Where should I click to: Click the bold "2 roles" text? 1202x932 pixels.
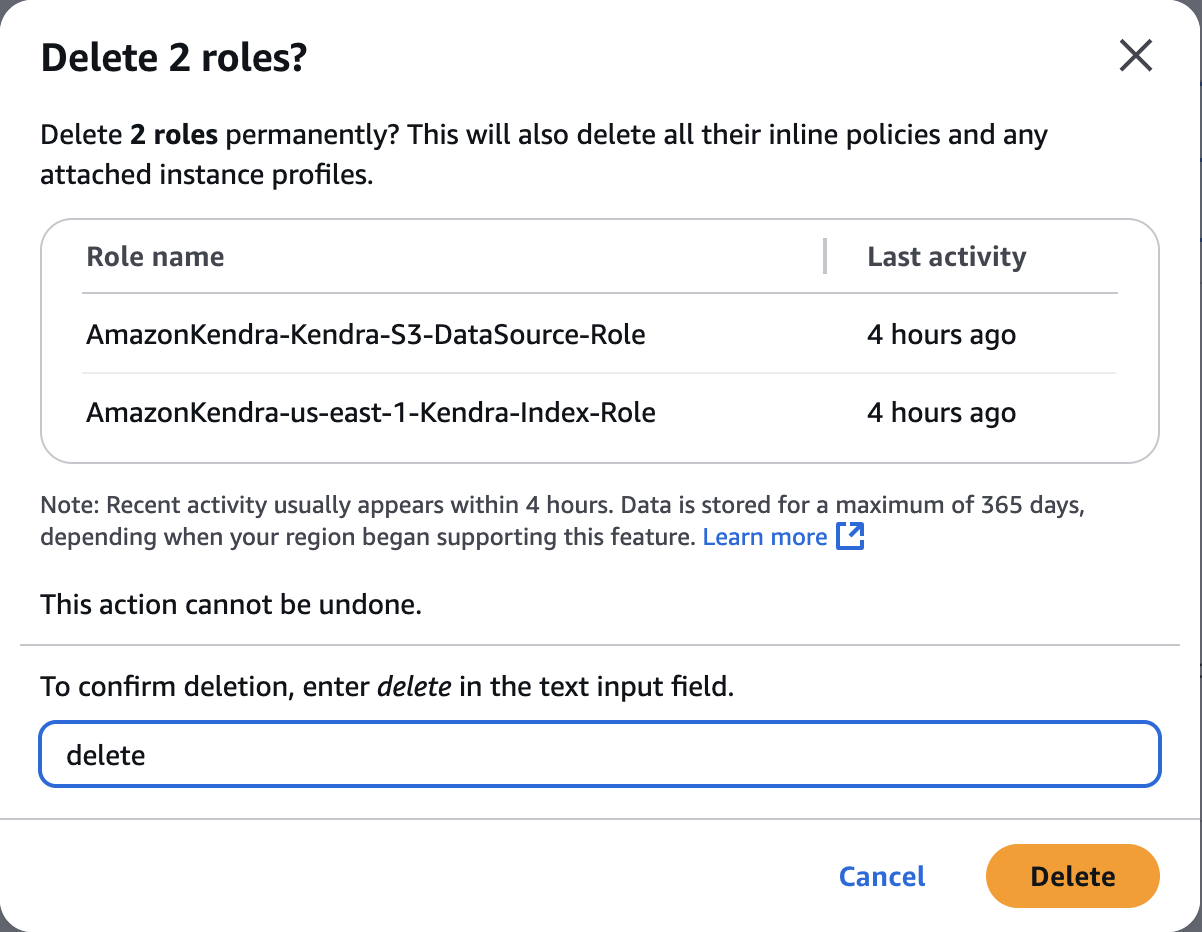[x=174, y=135]
